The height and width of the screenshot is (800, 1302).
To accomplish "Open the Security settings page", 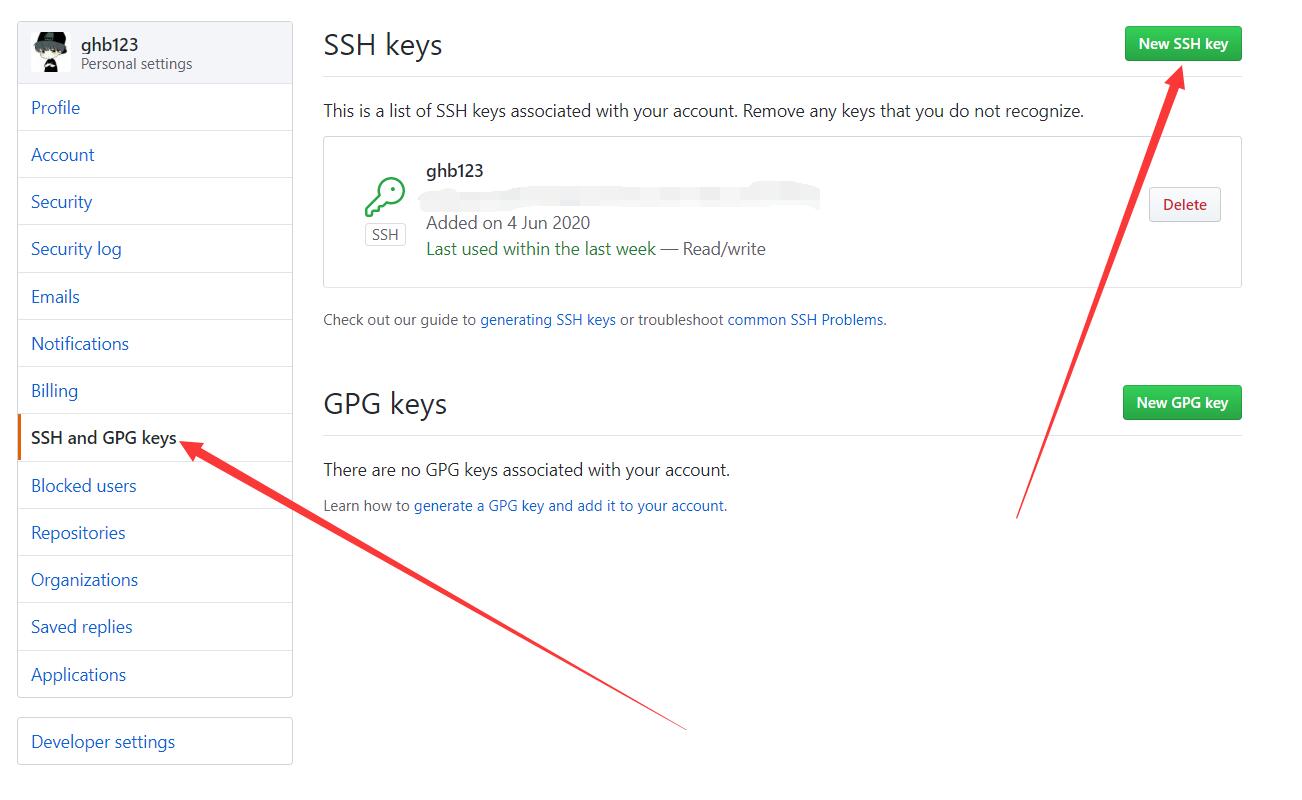I will (61, 202).
